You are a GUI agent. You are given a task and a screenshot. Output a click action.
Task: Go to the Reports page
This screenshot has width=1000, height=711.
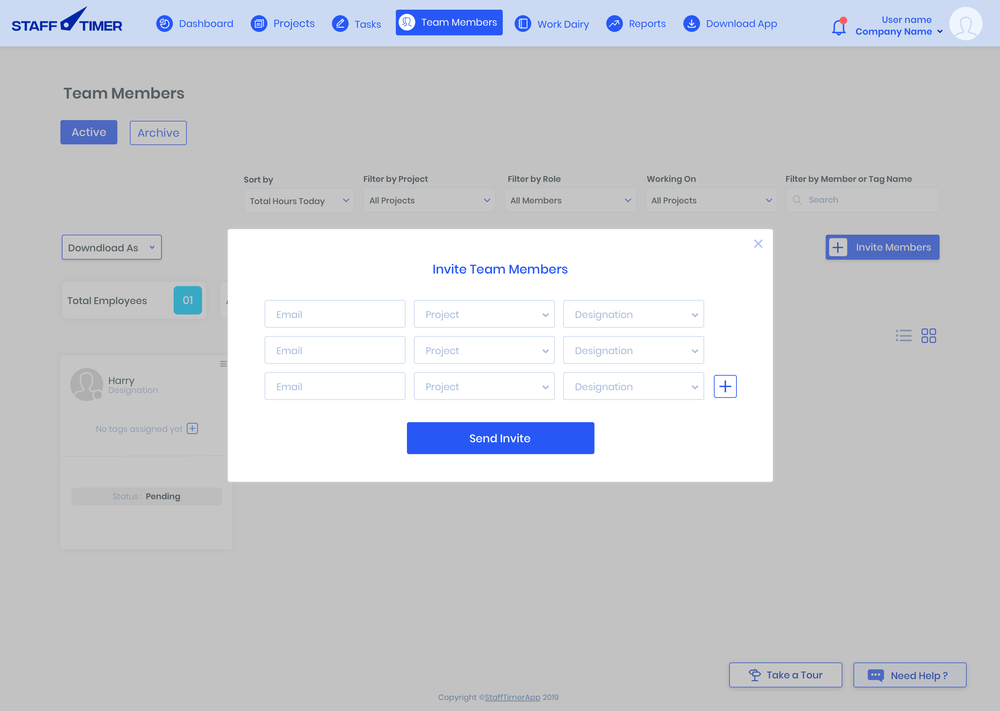click(636, 24)
